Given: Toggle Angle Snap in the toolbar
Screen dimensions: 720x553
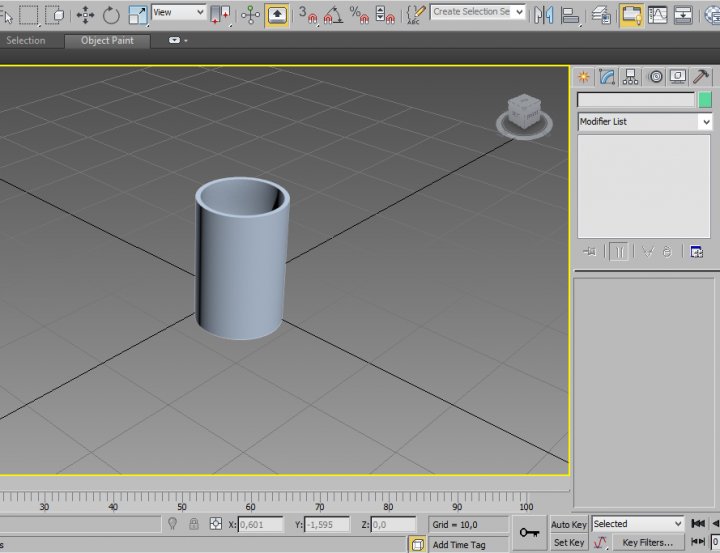Looking at the screenshot, I should click(x=332, y=14).
